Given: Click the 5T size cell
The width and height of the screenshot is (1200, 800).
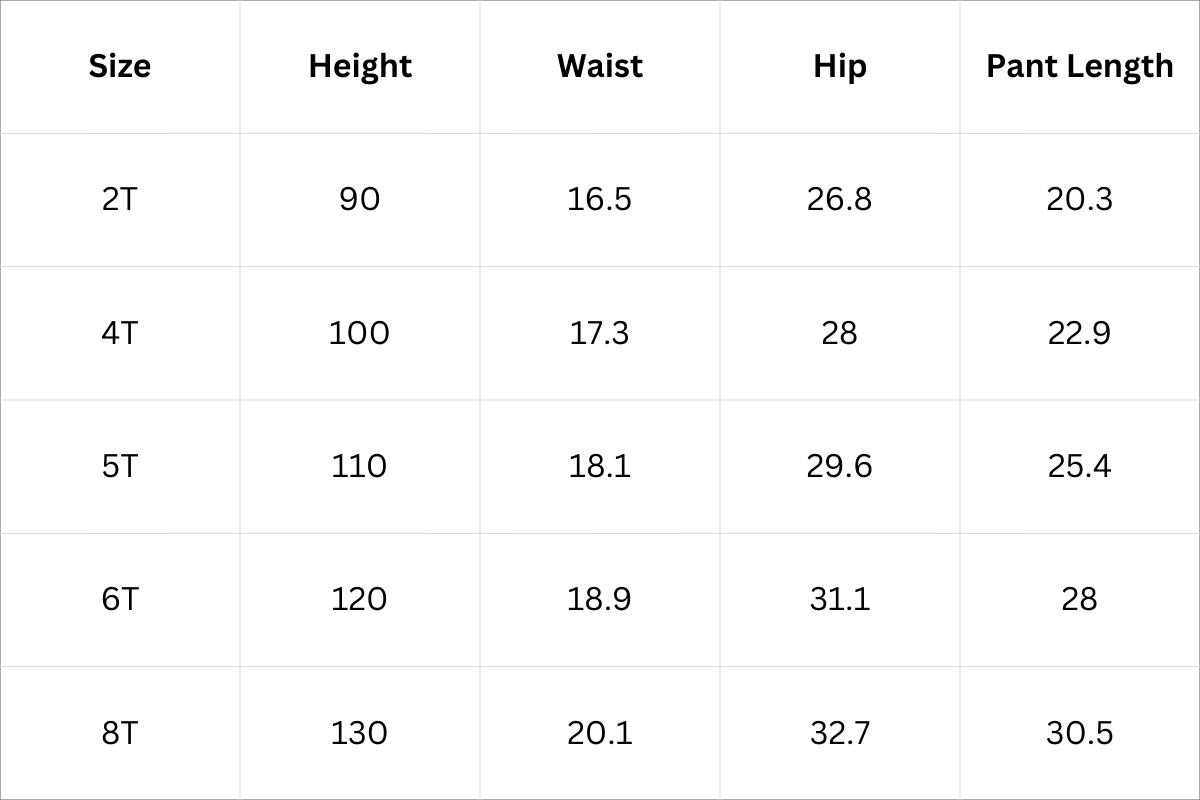Looking at the screenshot, I should pos(120,466).
